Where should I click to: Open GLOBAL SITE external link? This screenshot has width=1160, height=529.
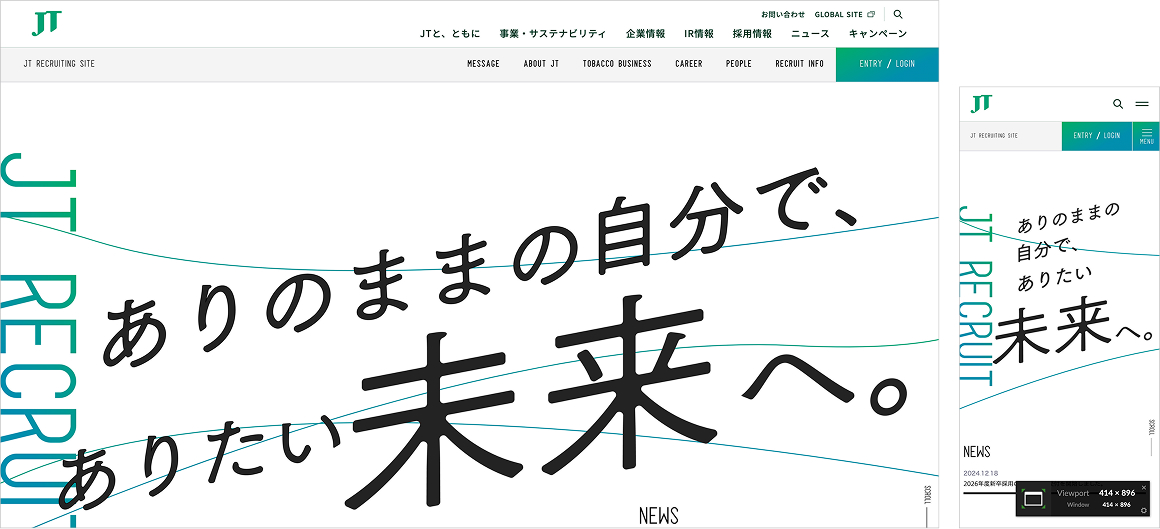(844, 14)
